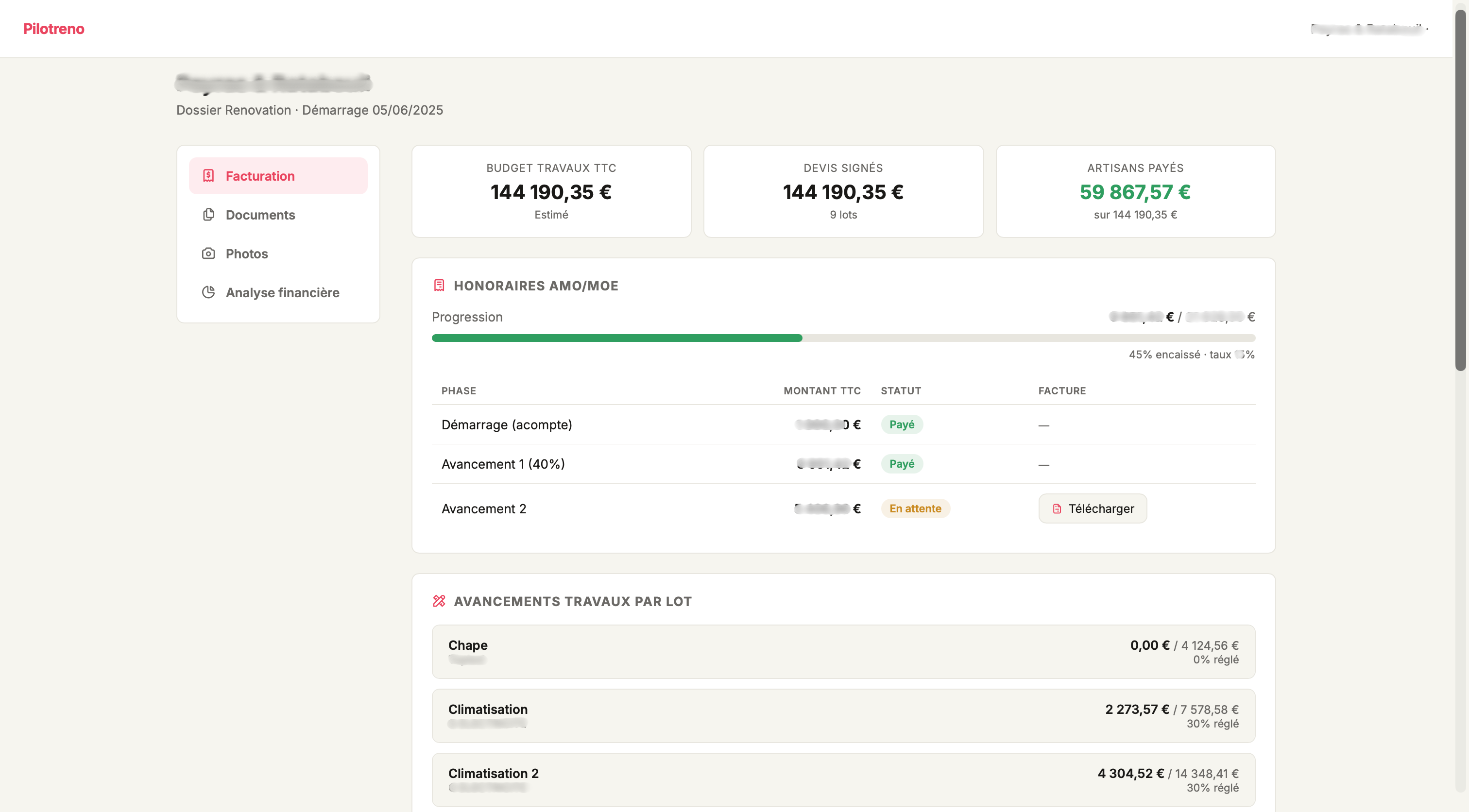Click the 'sur 144 190,35 €' text
This screenshot has height=812, width=1469.
point(1135,214)
